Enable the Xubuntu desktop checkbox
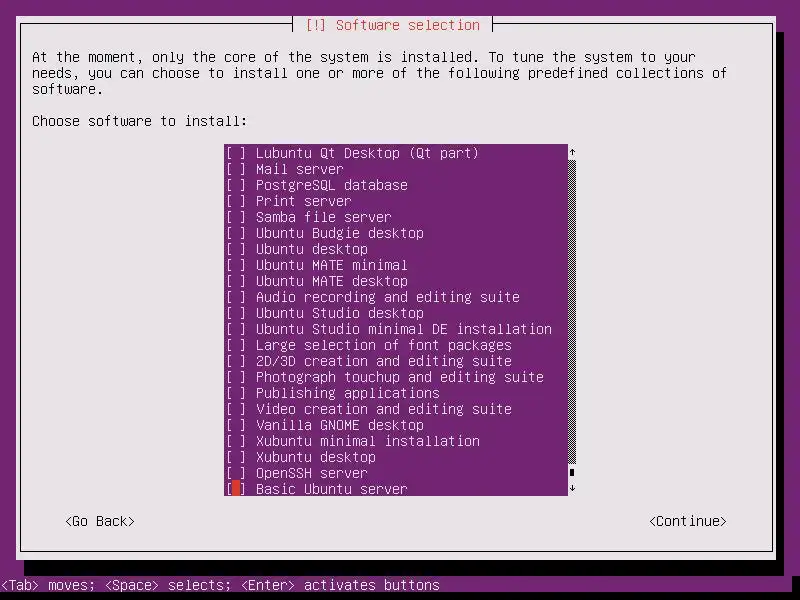This screenshot has width=800, height=600. (x=236, y=457)
